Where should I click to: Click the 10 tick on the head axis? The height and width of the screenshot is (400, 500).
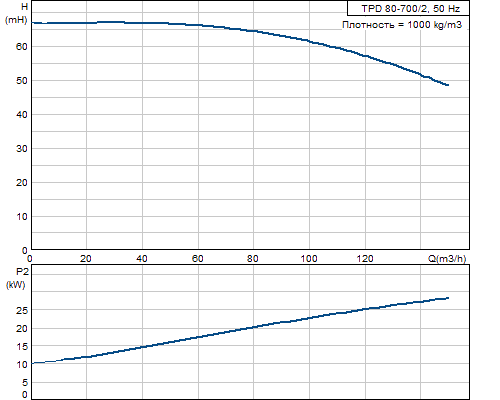tap(21, 217)
